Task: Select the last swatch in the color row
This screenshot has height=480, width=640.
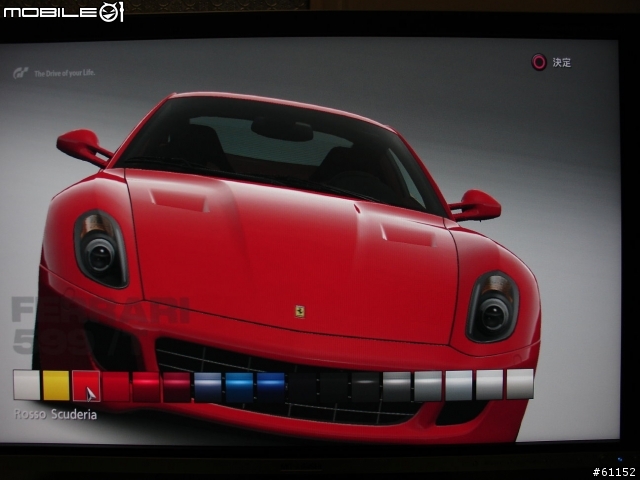Action: tap(520, 384)
